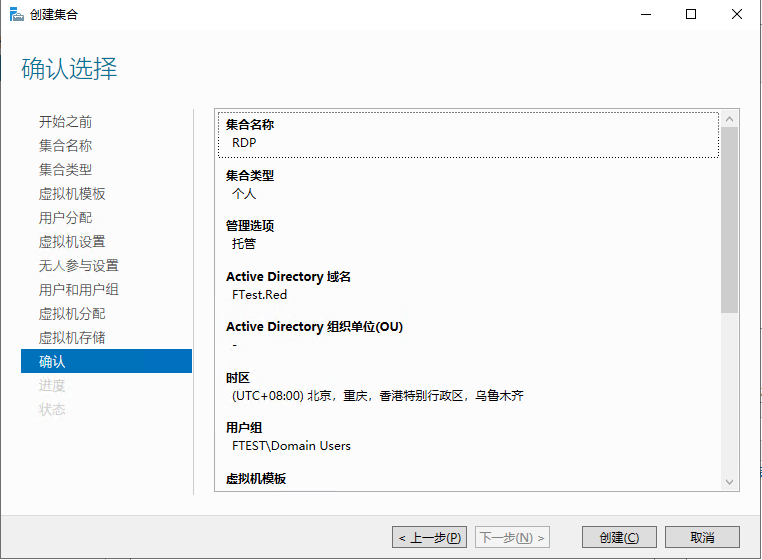762x560 pixels.
Task: Click the scroll up arrow of summary list
Action: pyautogui.click(x=729, y=119)
